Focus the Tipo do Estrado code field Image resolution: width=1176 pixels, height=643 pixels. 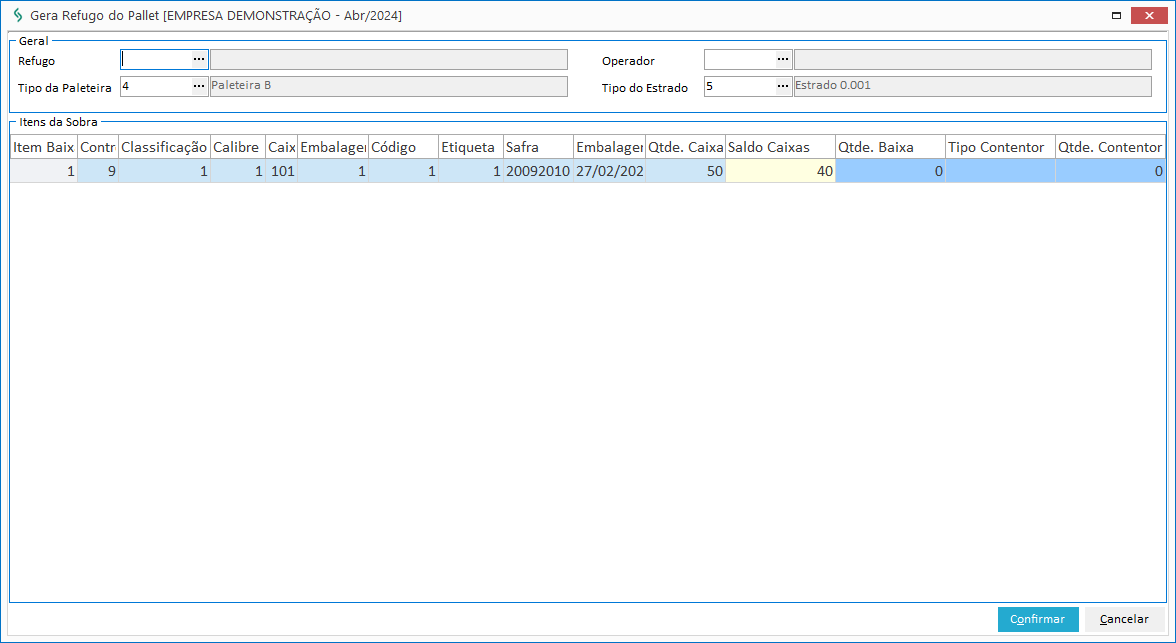[740, 86]
